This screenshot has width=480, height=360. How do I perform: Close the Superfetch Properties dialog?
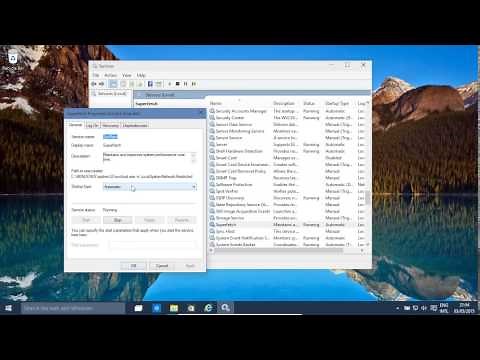pos(201,113)
